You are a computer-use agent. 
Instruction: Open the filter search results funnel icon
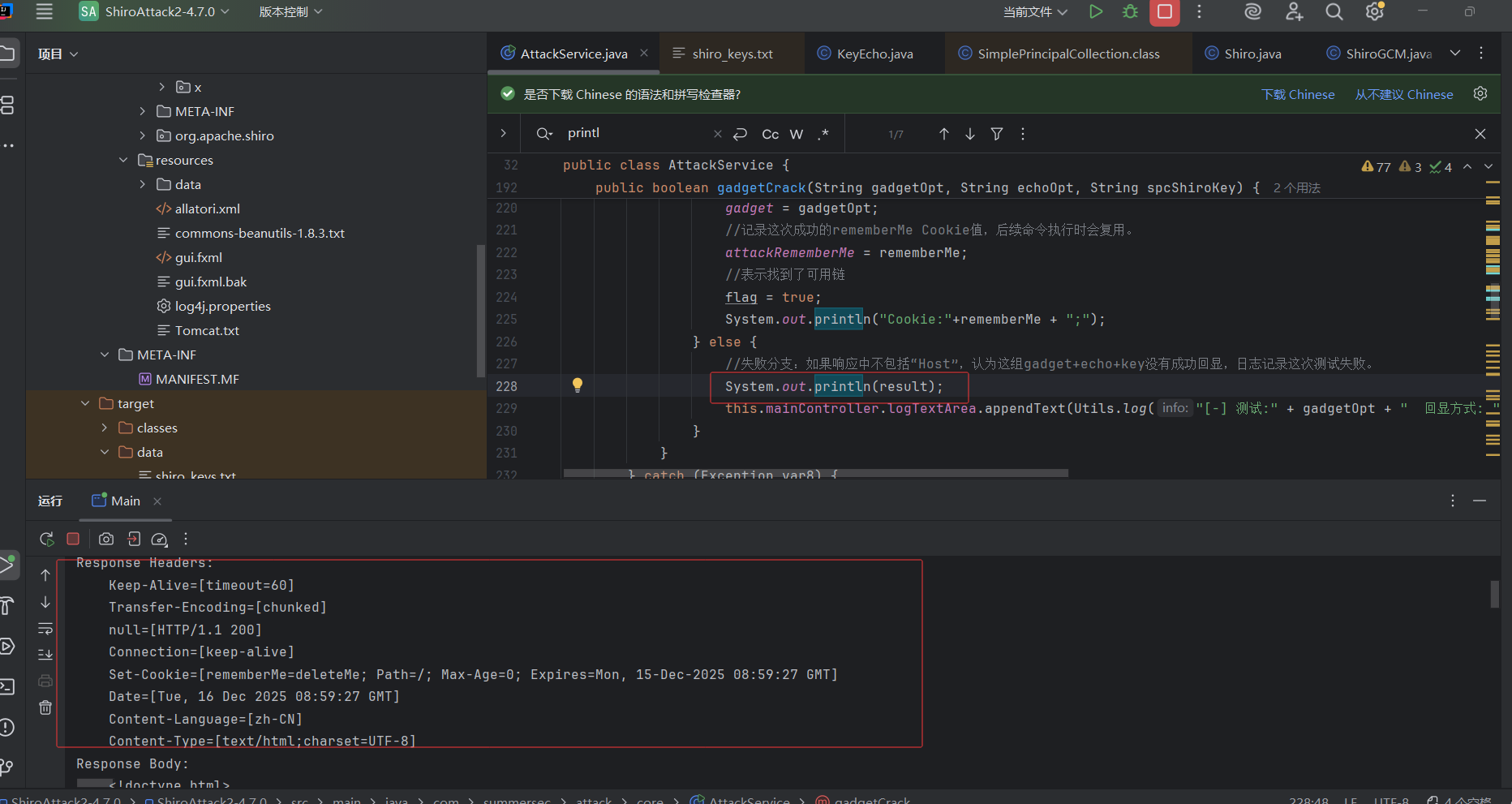pyautogui.click(x=997, y=134)
